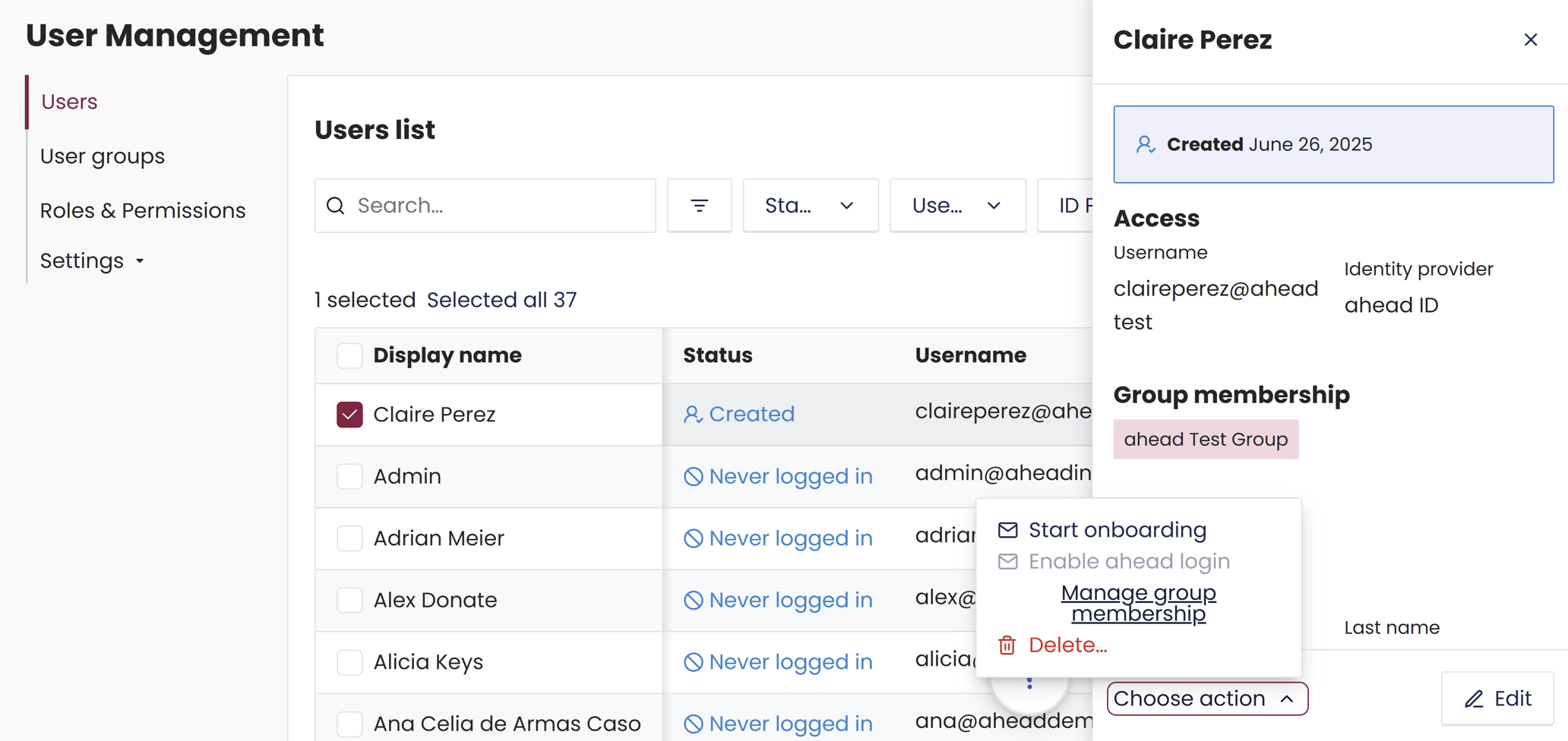Click the trash icon next to Delete
Viewport: 1568px width, 741px height.
tap(1007, 645)
